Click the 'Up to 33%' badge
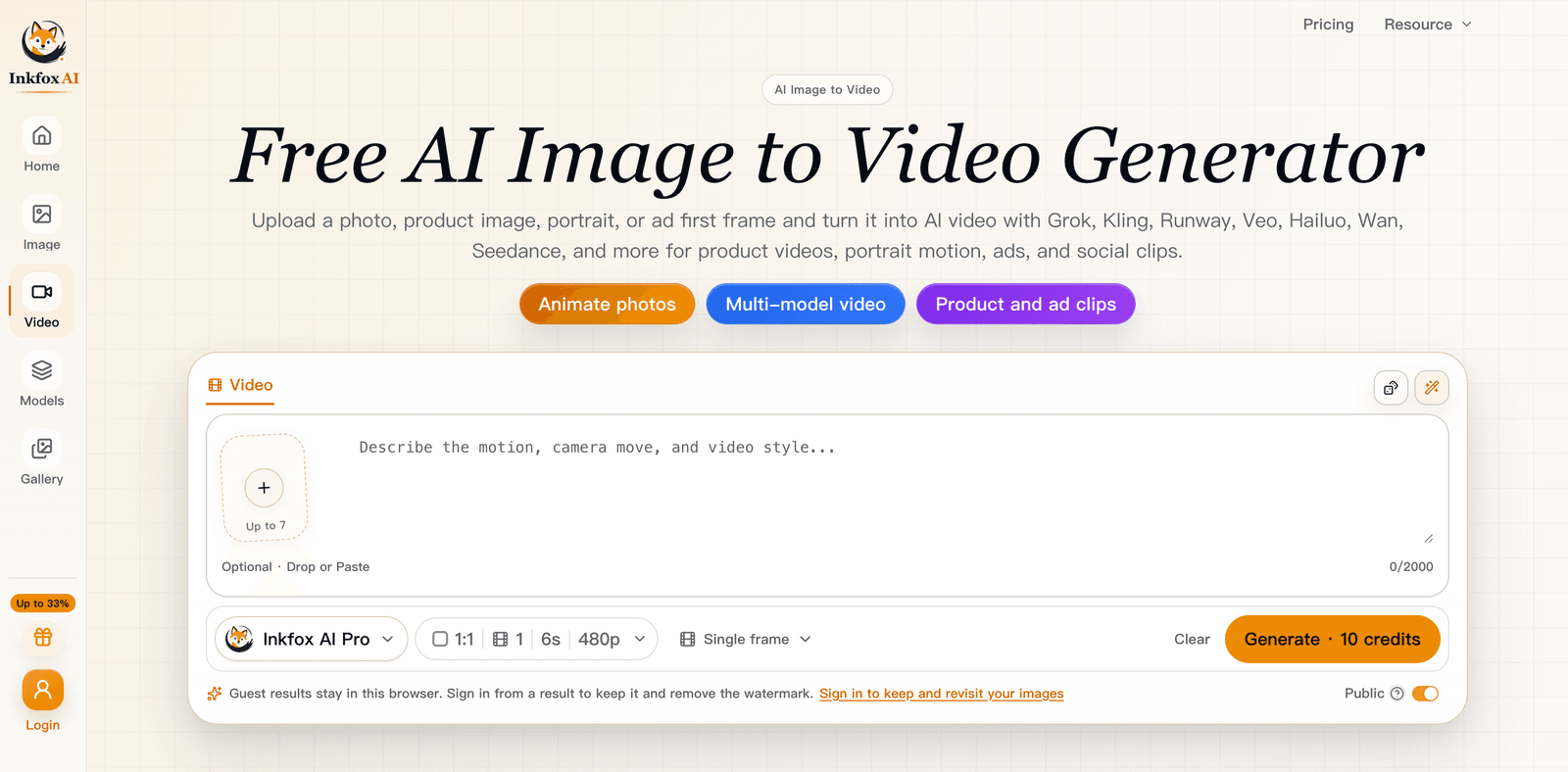 43,603
